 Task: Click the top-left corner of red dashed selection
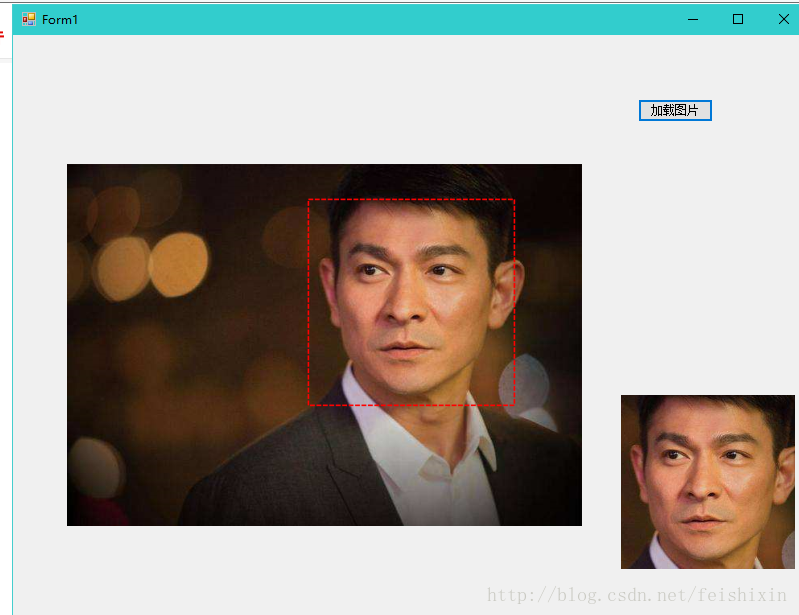pyautogui.click(x=308, y=199)
